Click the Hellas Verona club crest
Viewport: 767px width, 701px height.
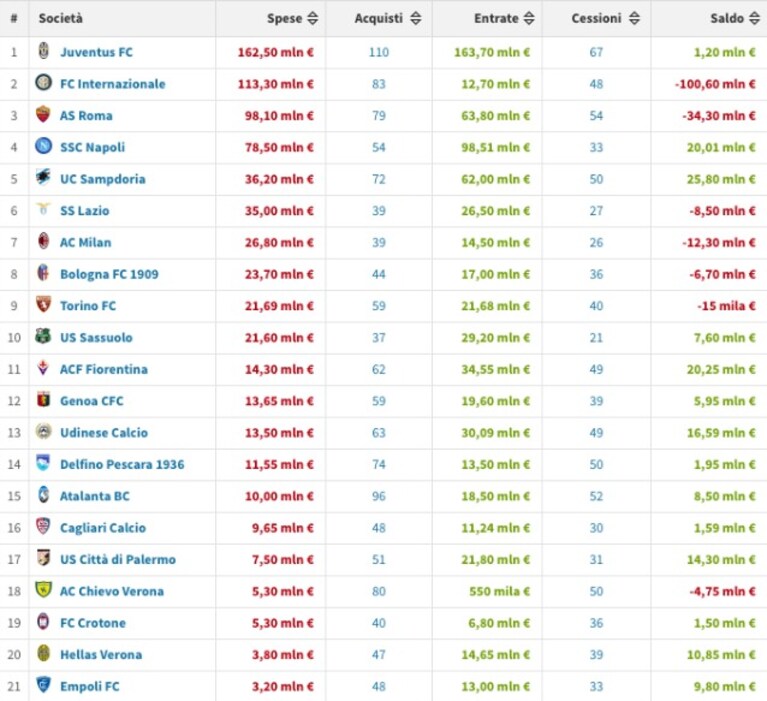[x=44, y=653]
